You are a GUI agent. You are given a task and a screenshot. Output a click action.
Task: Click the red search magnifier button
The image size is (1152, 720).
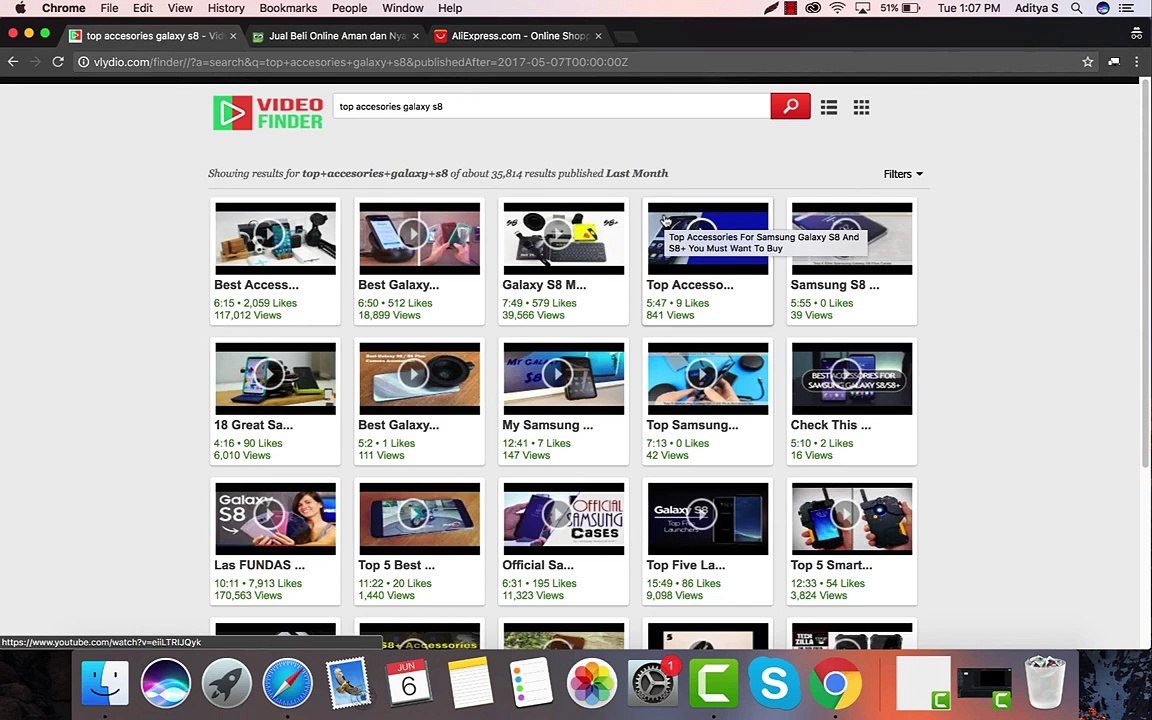pos(791,107)
